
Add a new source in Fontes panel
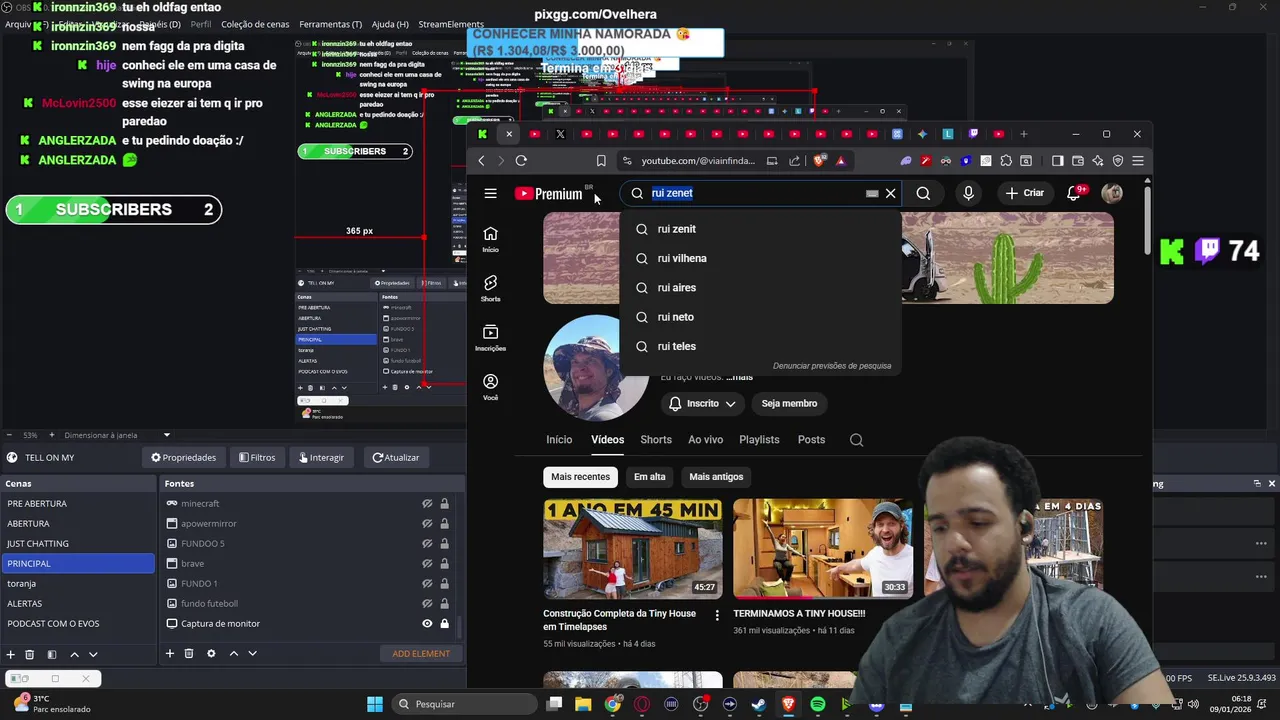[x=170, y=654]
